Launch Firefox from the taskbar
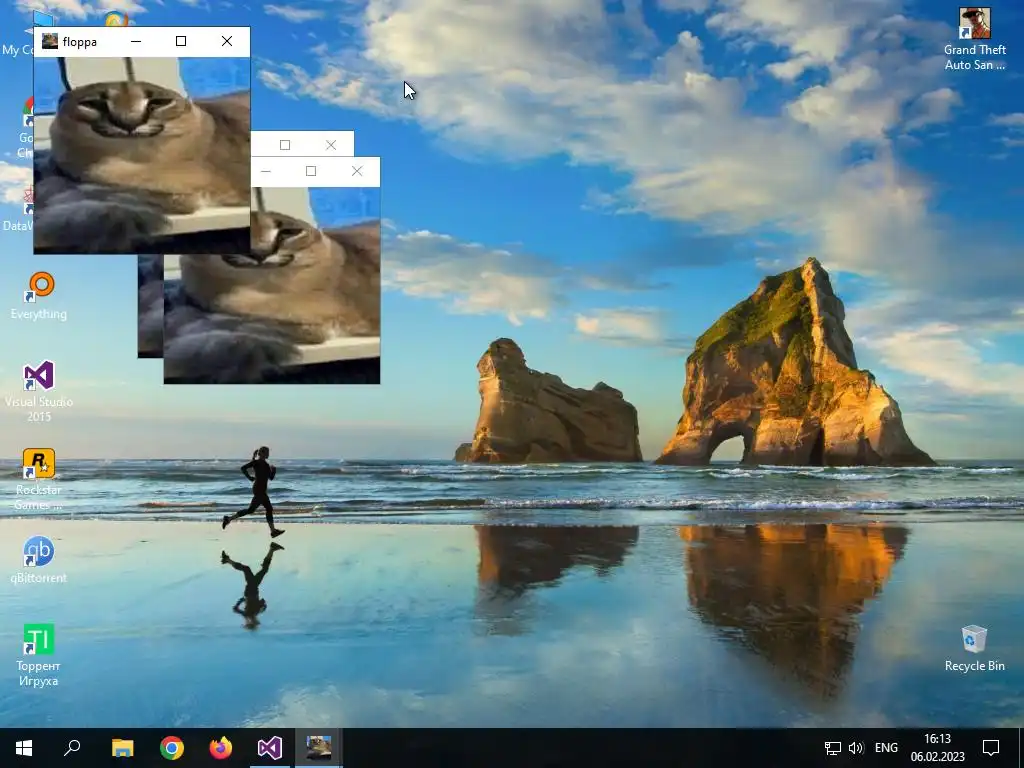This screenshot has height=768, width=1024. click(x=221, y=748)
